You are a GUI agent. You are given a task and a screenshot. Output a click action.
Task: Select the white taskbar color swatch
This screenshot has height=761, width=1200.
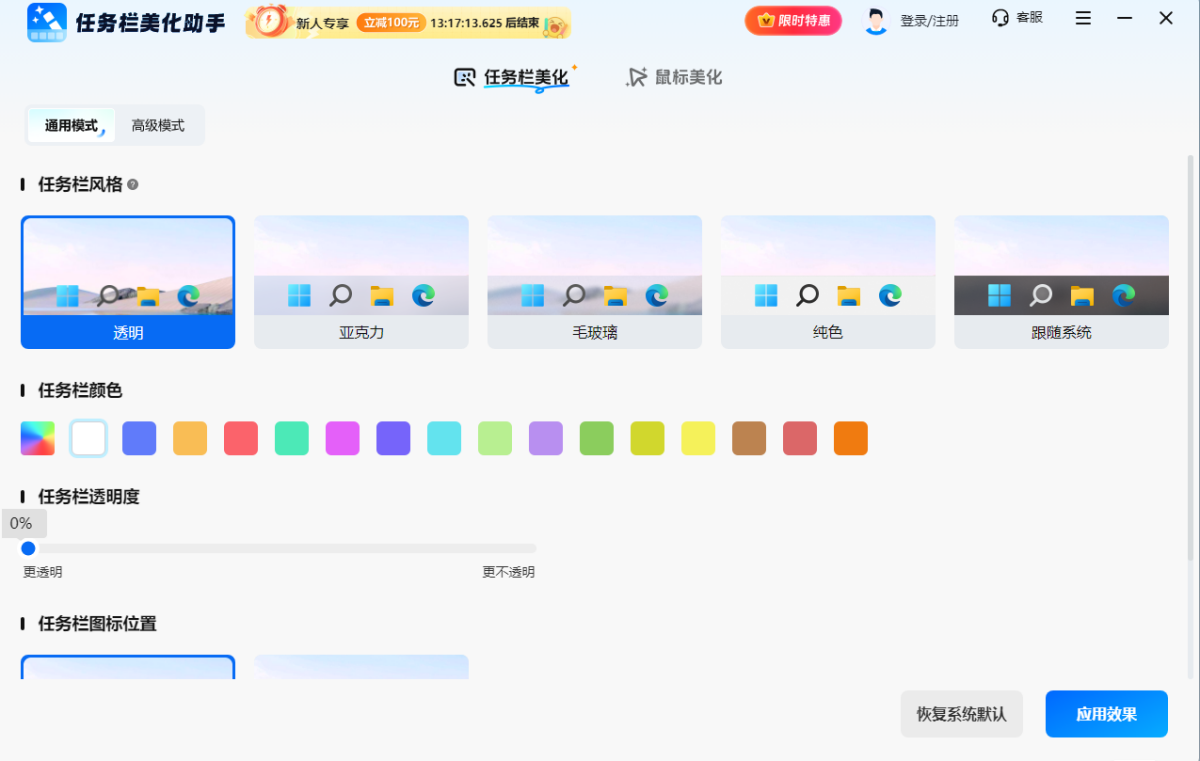click(88, 438)
